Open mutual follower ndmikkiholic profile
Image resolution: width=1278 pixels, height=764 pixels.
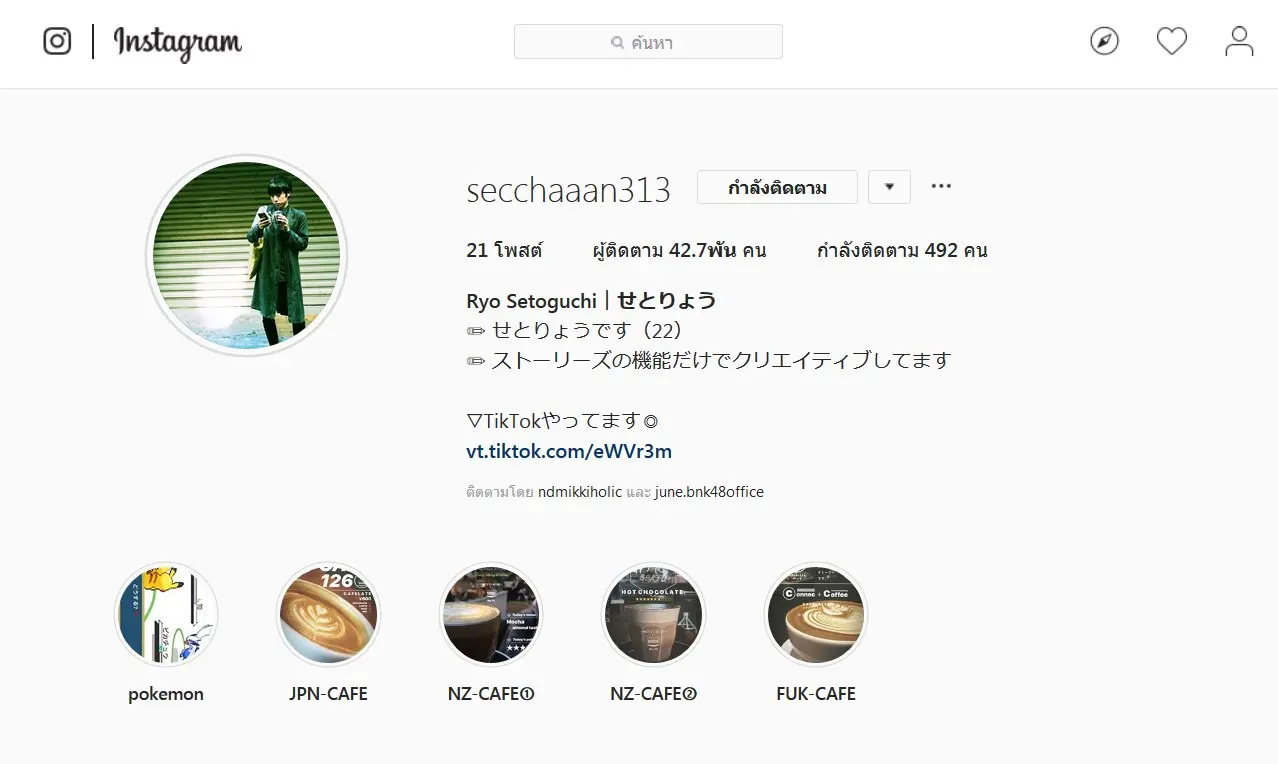pyautogui.click(x=580, y=492)
